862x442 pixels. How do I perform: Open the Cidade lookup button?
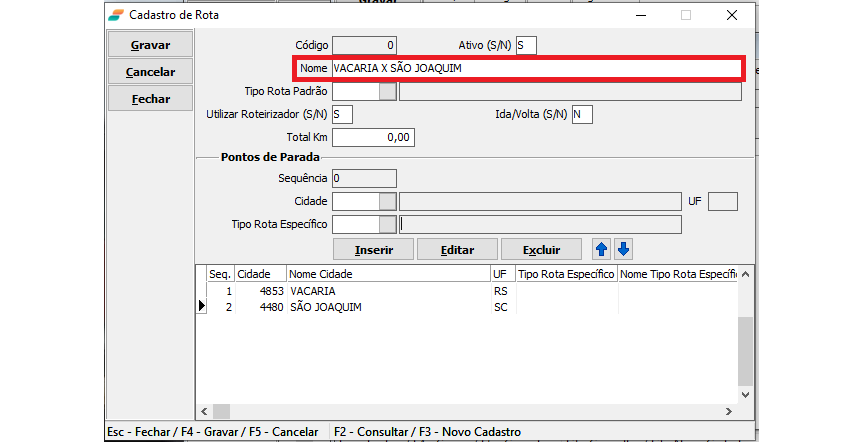[388, 202]
